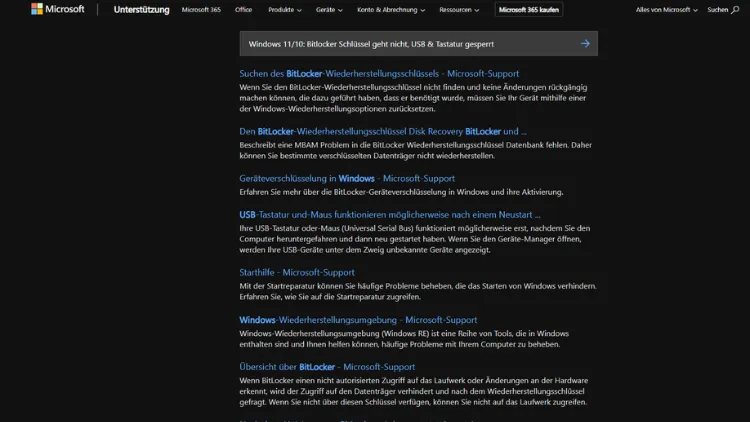Image resolution: width=750 pixels, height=422 pixels.
Task: Expand the Geräte dropdown
Action: click(329, 10)
